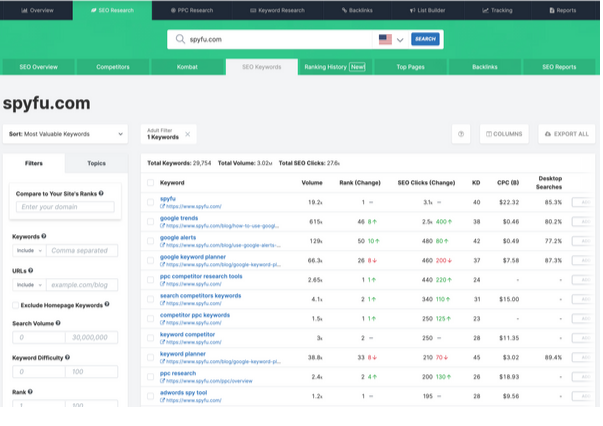The image size is (603, 426).
Task: Open the Keywords Include dropdown
Action: click(29, 251)
